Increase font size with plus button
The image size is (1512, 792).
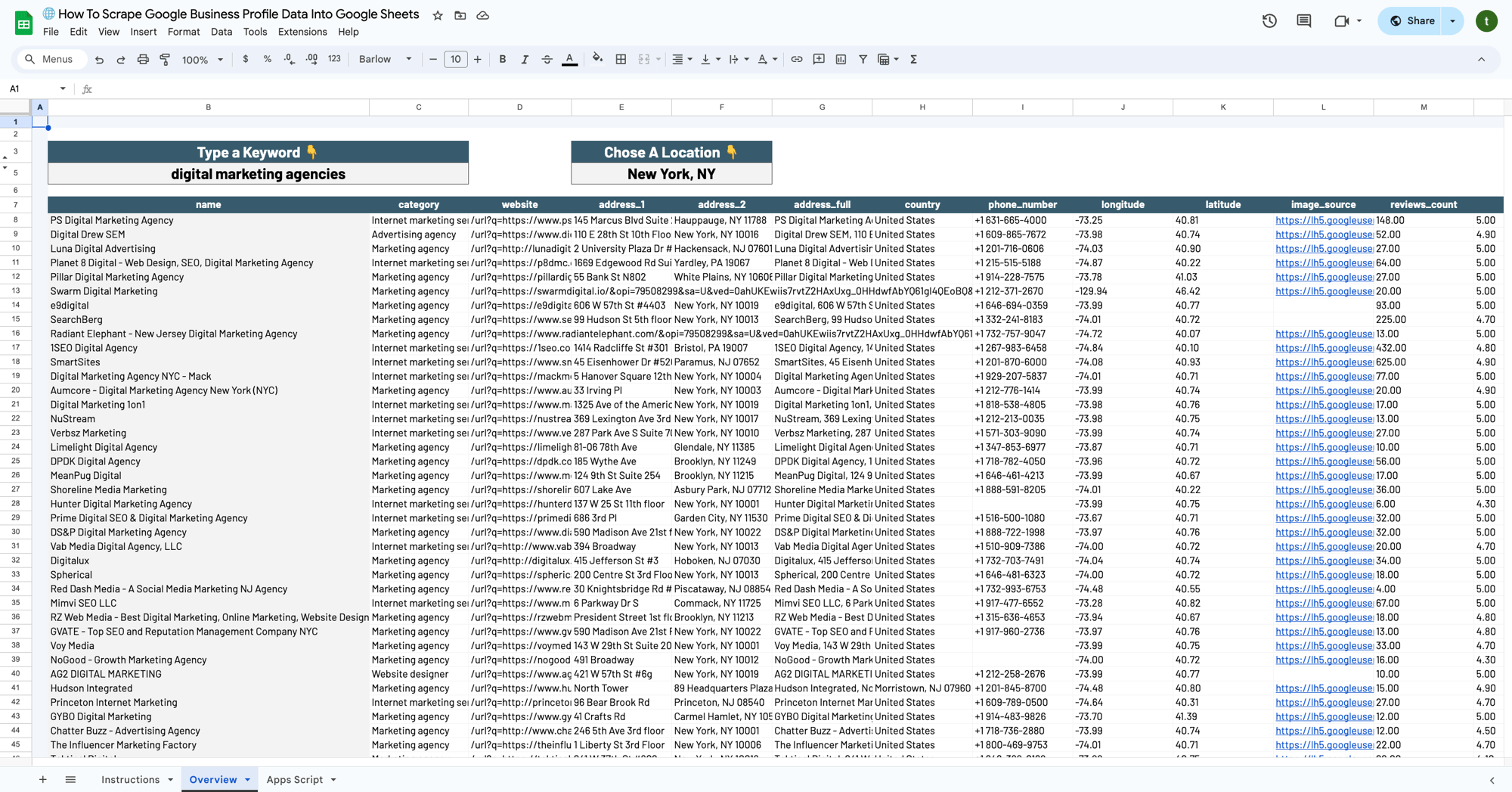coord(478,59)
